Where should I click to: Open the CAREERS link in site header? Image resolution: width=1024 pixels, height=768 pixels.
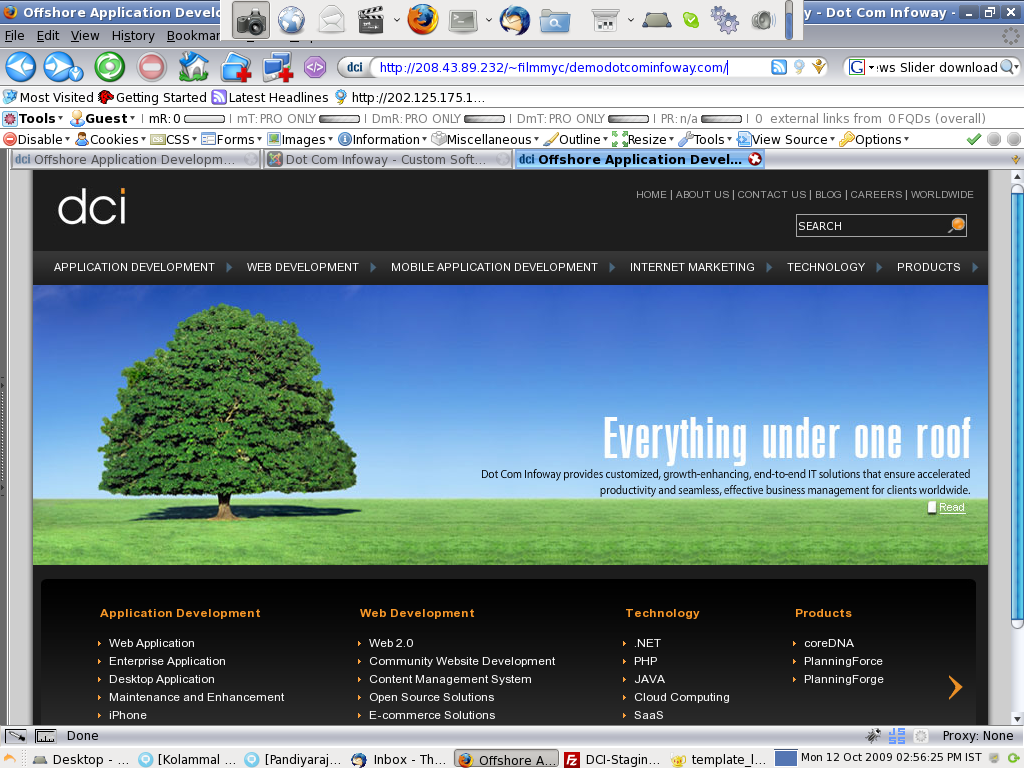point(876,195)
